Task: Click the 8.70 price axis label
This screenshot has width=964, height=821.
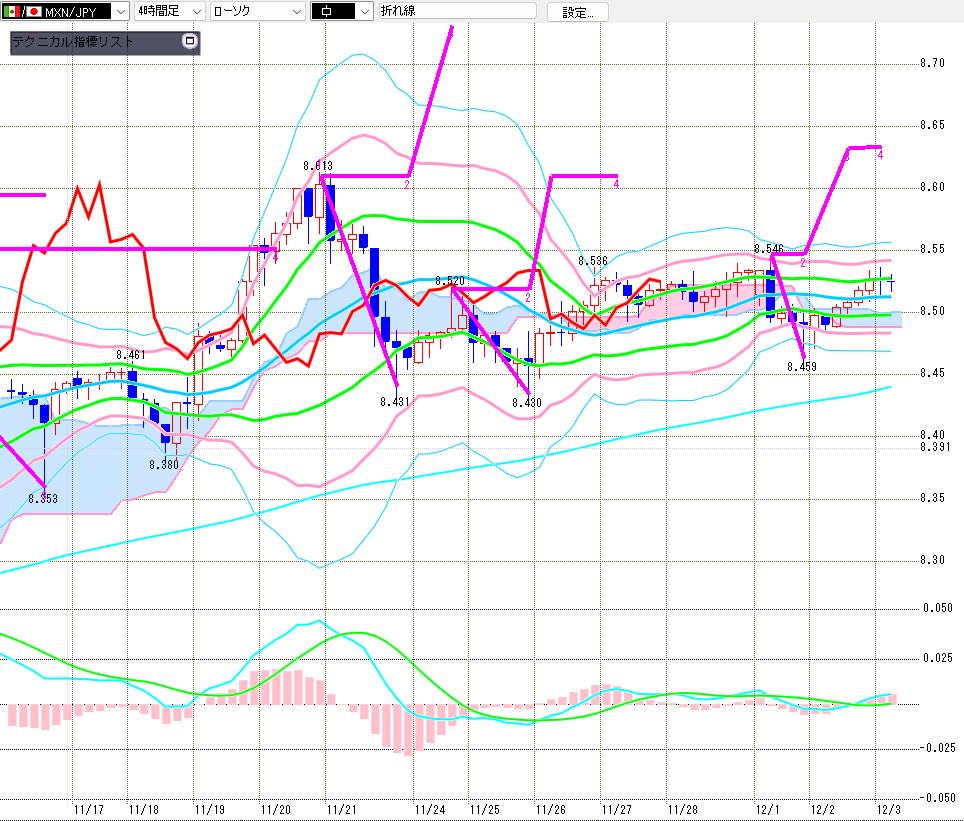Action: pyautogui.click(x=932, y=63)
